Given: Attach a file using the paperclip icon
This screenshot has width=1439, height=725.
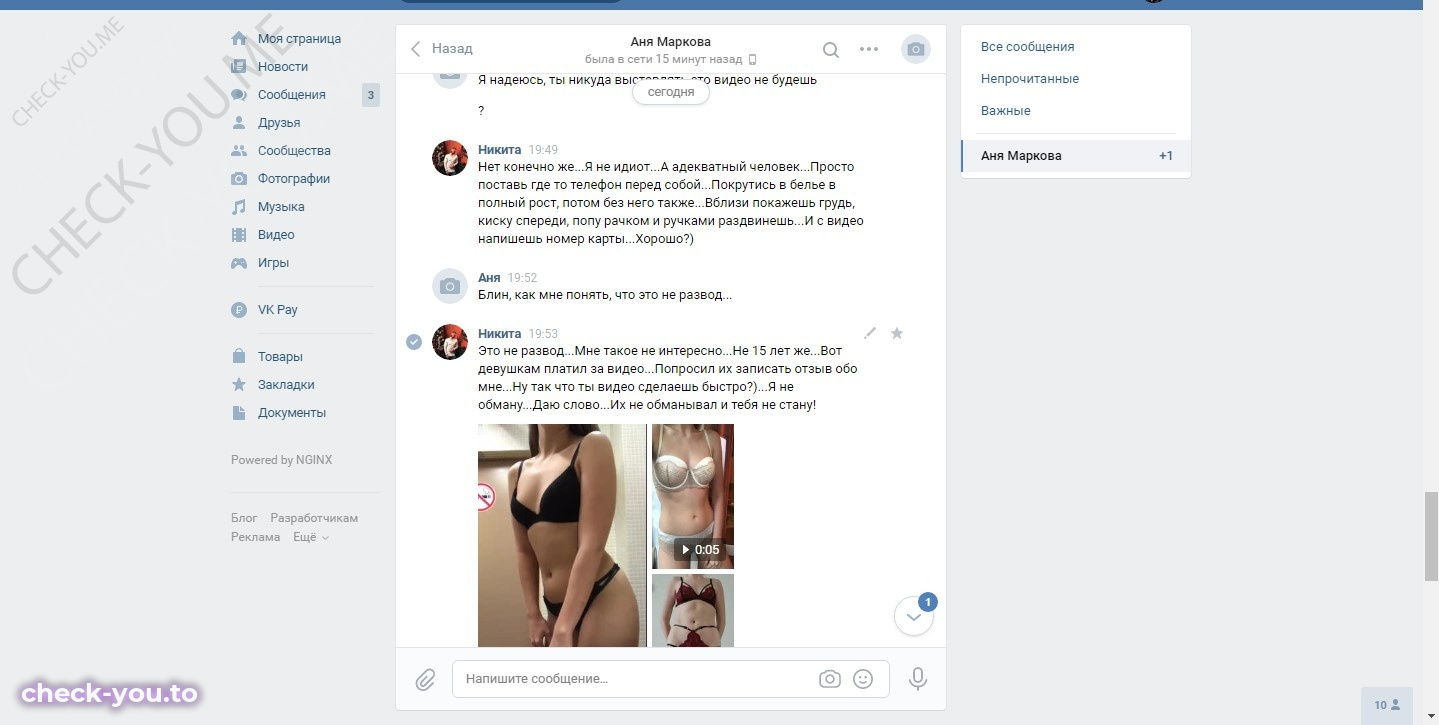Looking at the screenshot, I should [426, 680].
